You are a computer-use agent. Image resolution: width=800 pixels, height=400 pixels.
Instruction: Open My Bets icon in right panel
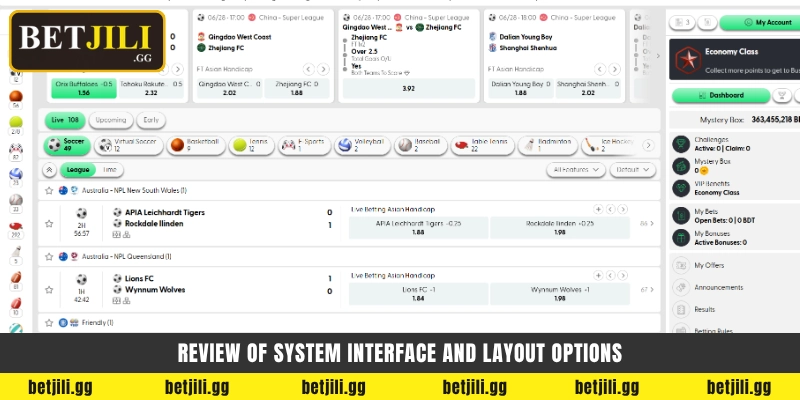pos(681,215)
